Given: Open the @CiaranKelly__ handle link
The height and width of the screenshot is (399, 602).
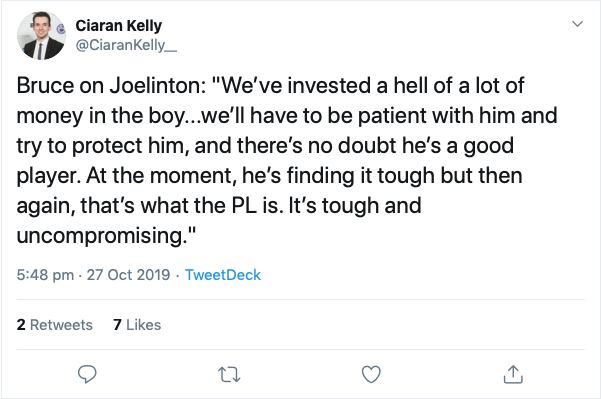Looking at the screenshot, I should coord(126,45).
